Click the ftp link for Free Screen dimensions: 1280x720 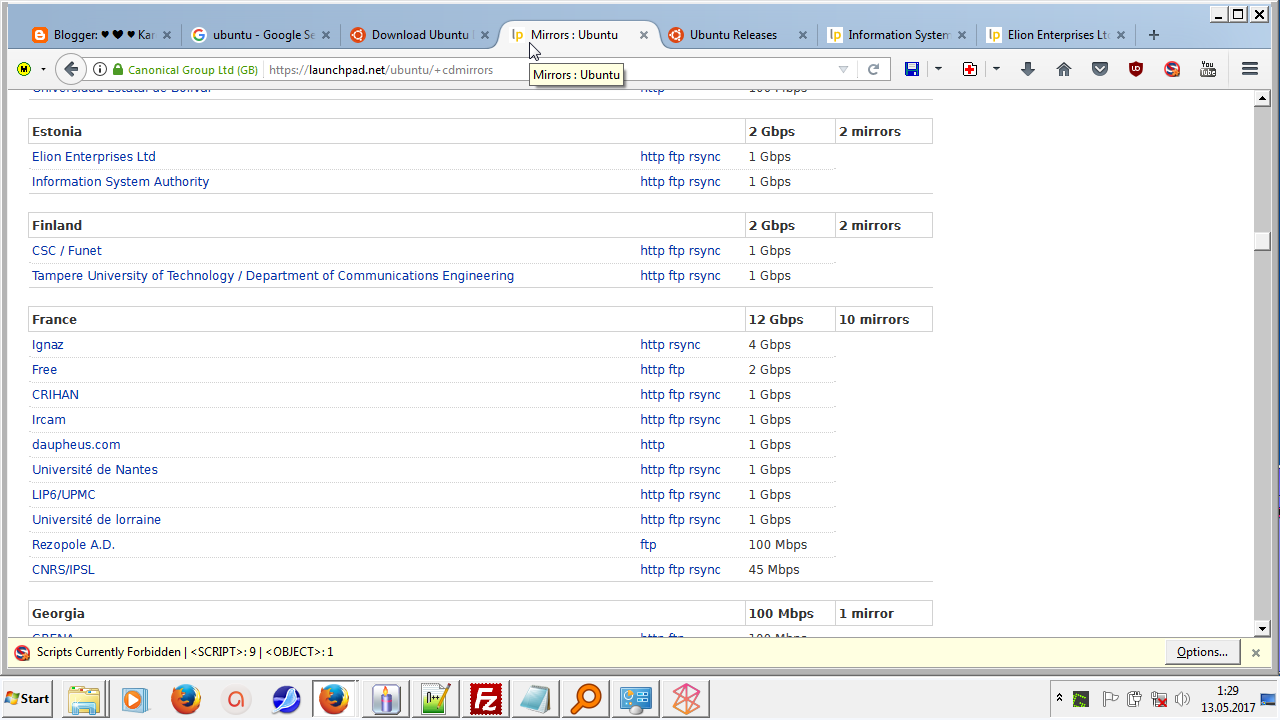point(676,370)
